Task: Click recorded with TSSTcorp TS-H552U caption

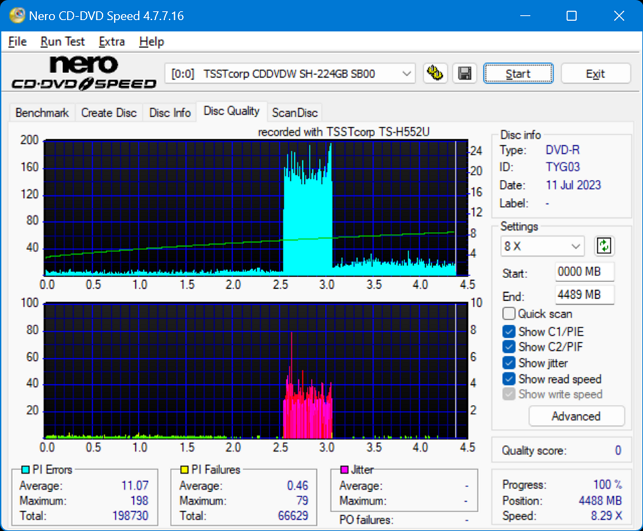Action: pyautogui.click(x=344, y=132)
